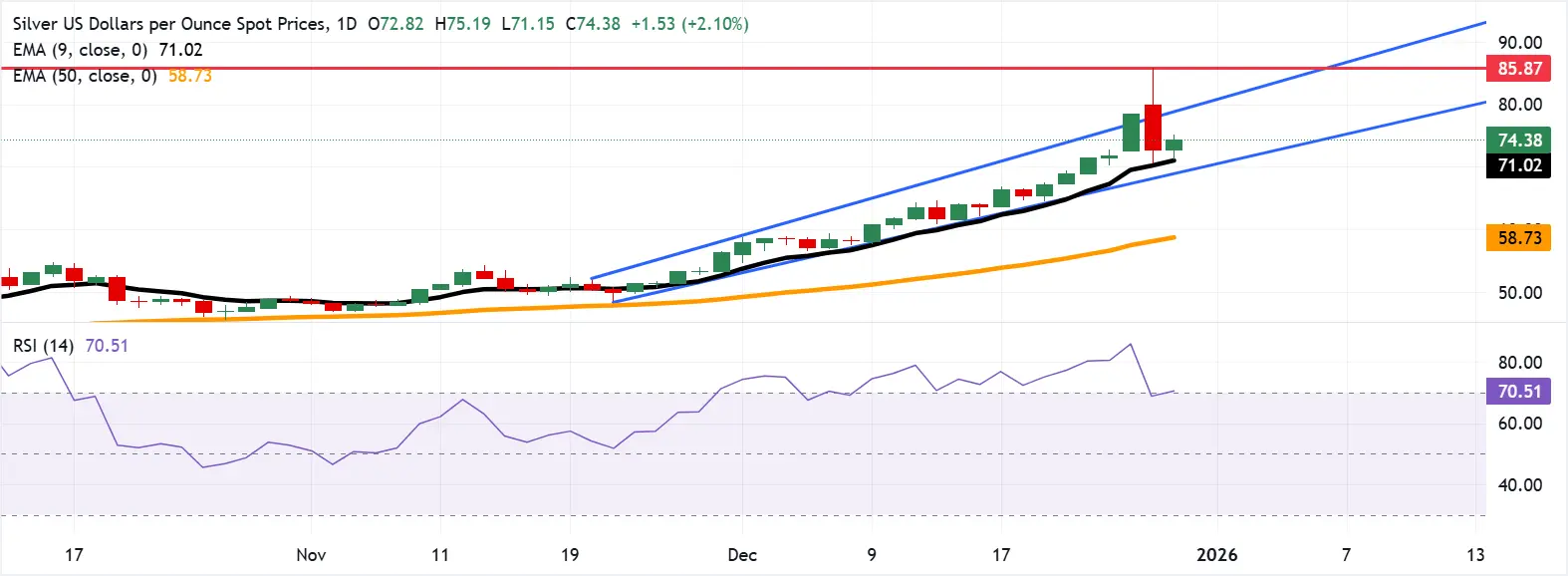Click the orange 58.73 EMA value tag
This screenshot has height=576, width=1568.
tap(1518, 238)
